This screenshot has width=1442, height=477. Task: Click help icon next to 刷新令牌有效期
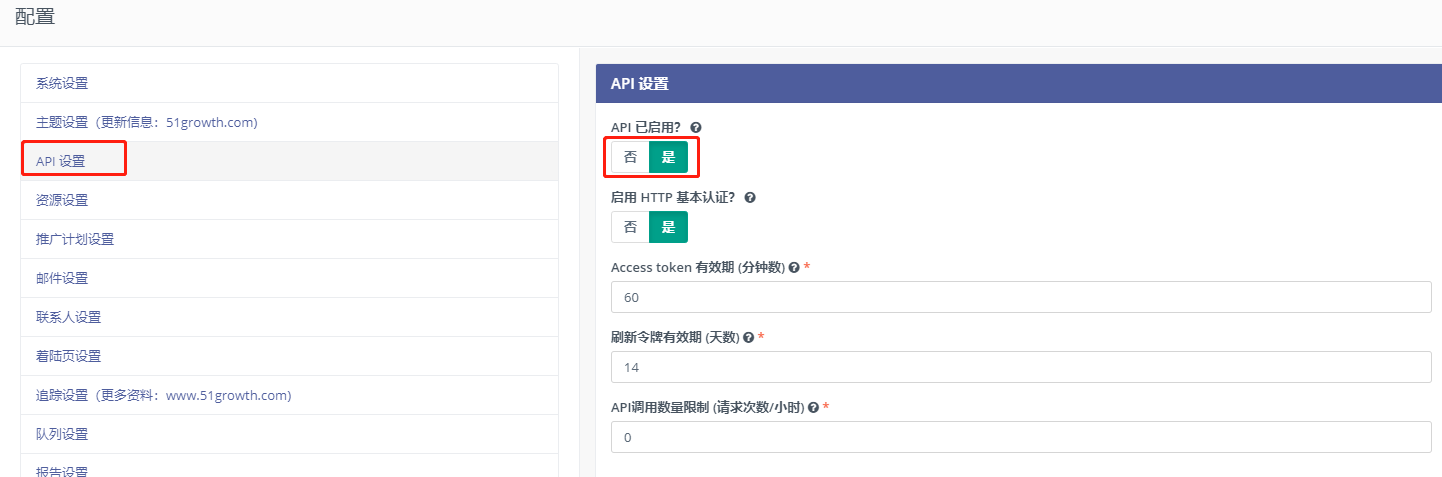coord(748,338)
